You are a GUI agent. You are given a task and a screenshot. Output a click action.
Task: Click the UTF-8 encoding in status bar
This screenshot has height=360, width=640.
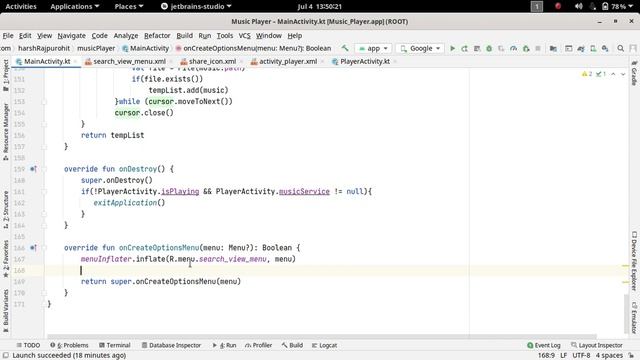(581, 356)
